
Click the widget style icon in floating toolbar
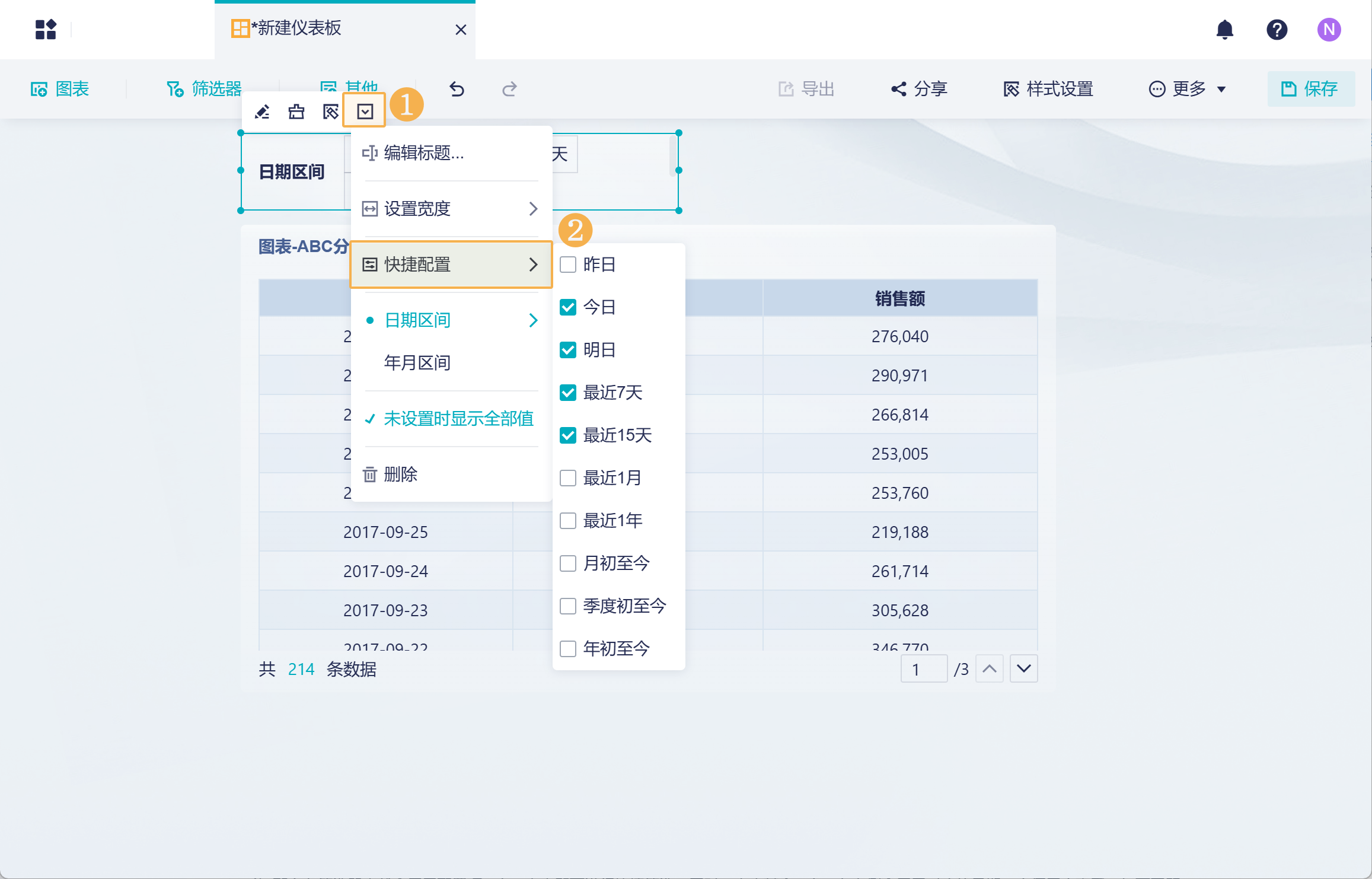(330, 112)
